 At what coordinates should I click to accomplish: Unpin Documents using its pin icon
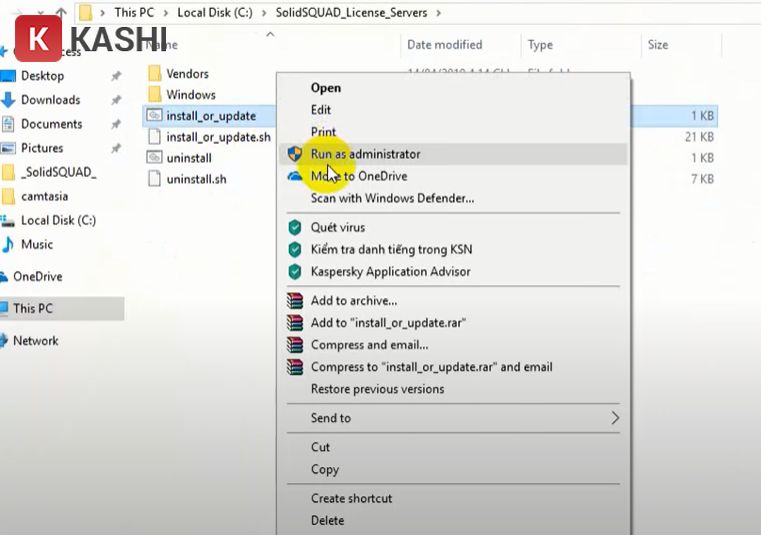(x=116, y=124)
